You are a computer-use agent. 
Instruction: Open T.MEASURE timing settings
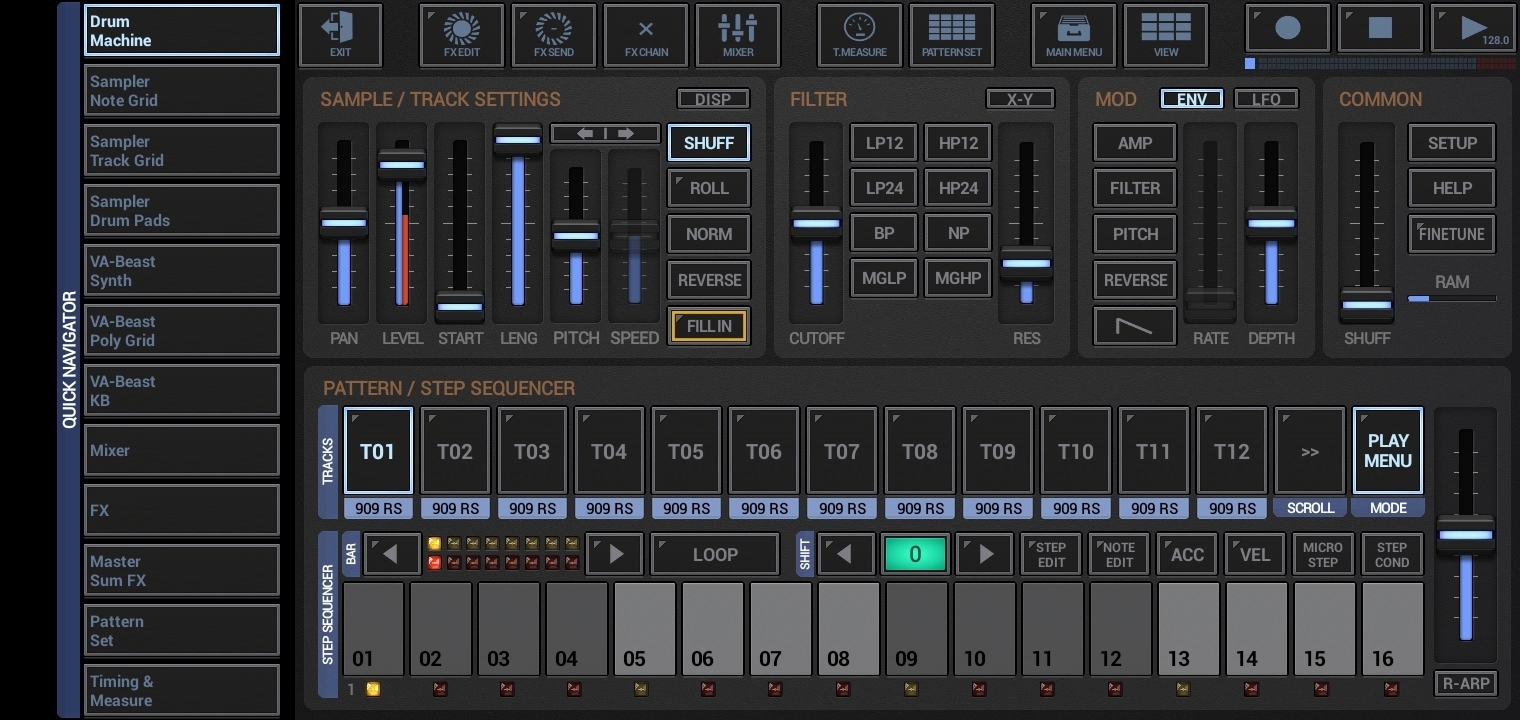860,35
